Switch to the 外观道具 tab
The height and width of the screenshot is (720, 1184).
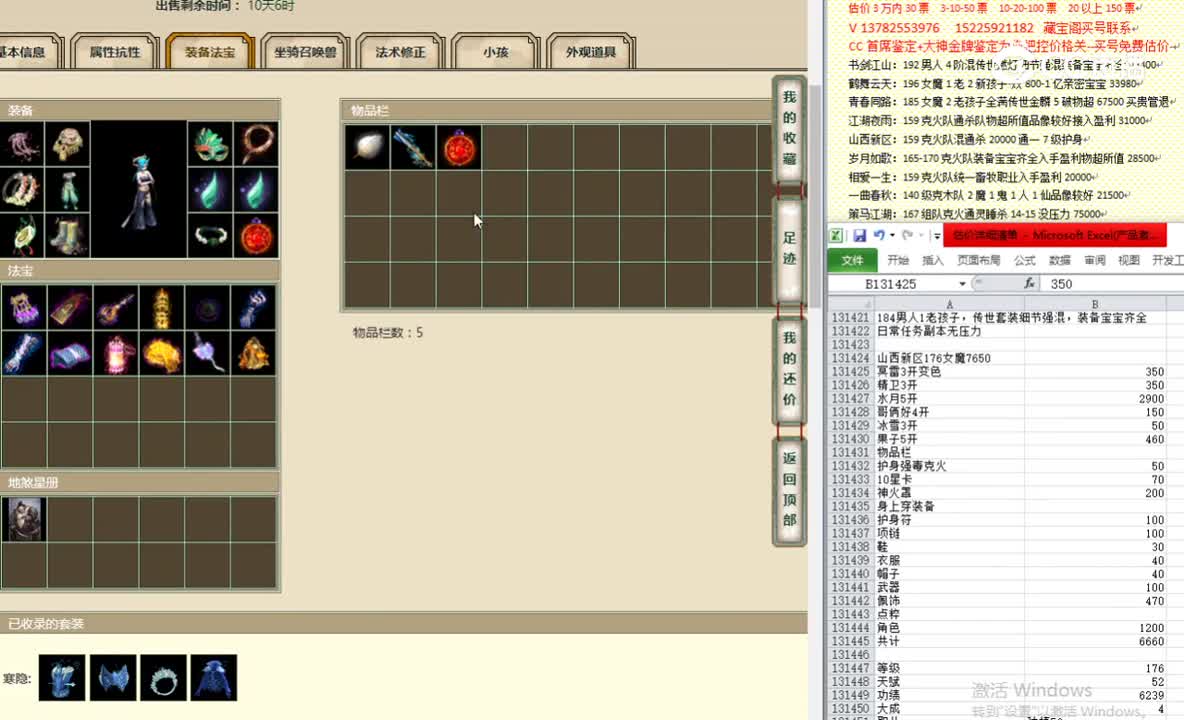pyautogui.click(x=590, y=51)
